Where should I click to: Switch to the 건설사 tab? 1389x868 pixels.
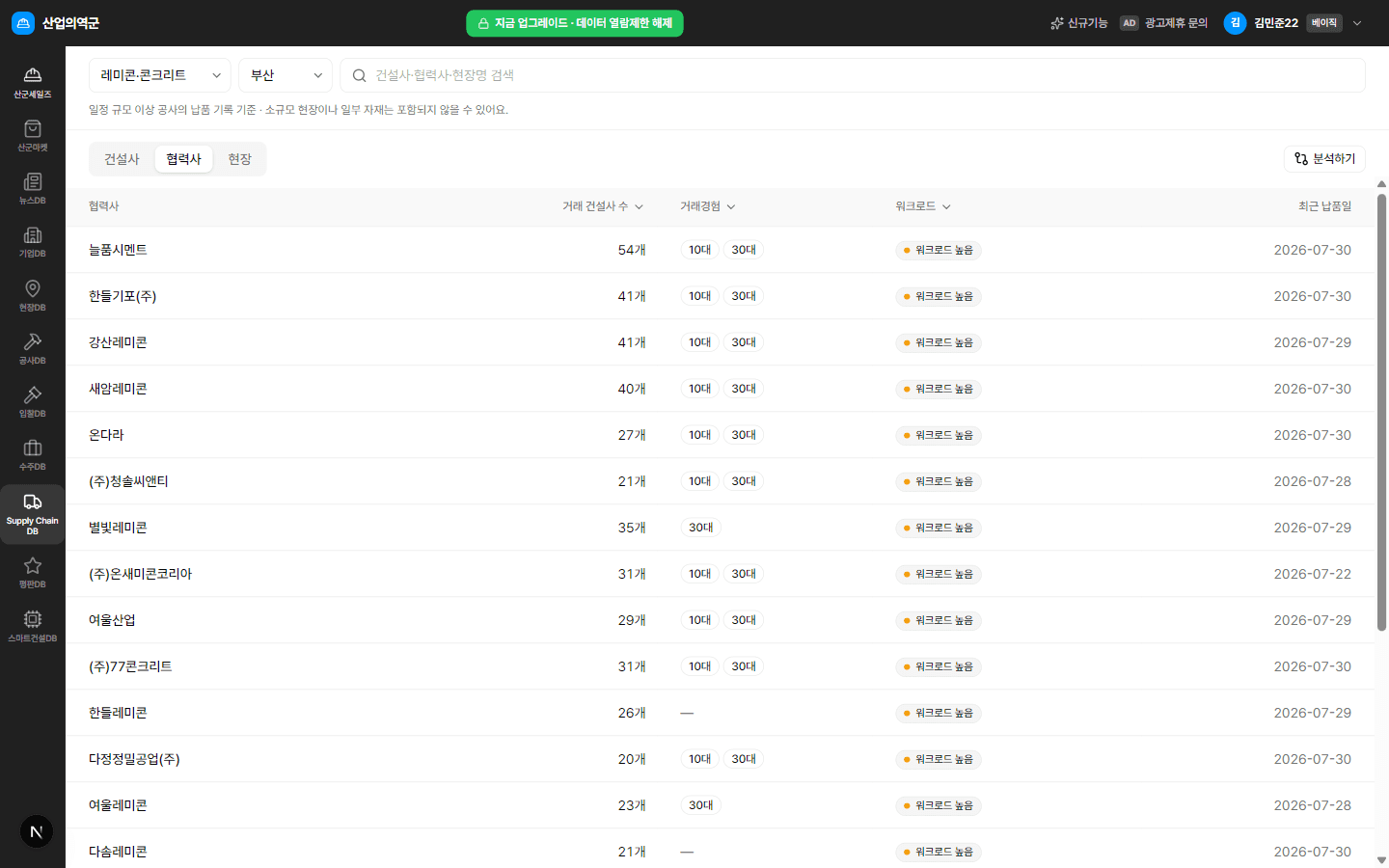(x=122, y=159)
